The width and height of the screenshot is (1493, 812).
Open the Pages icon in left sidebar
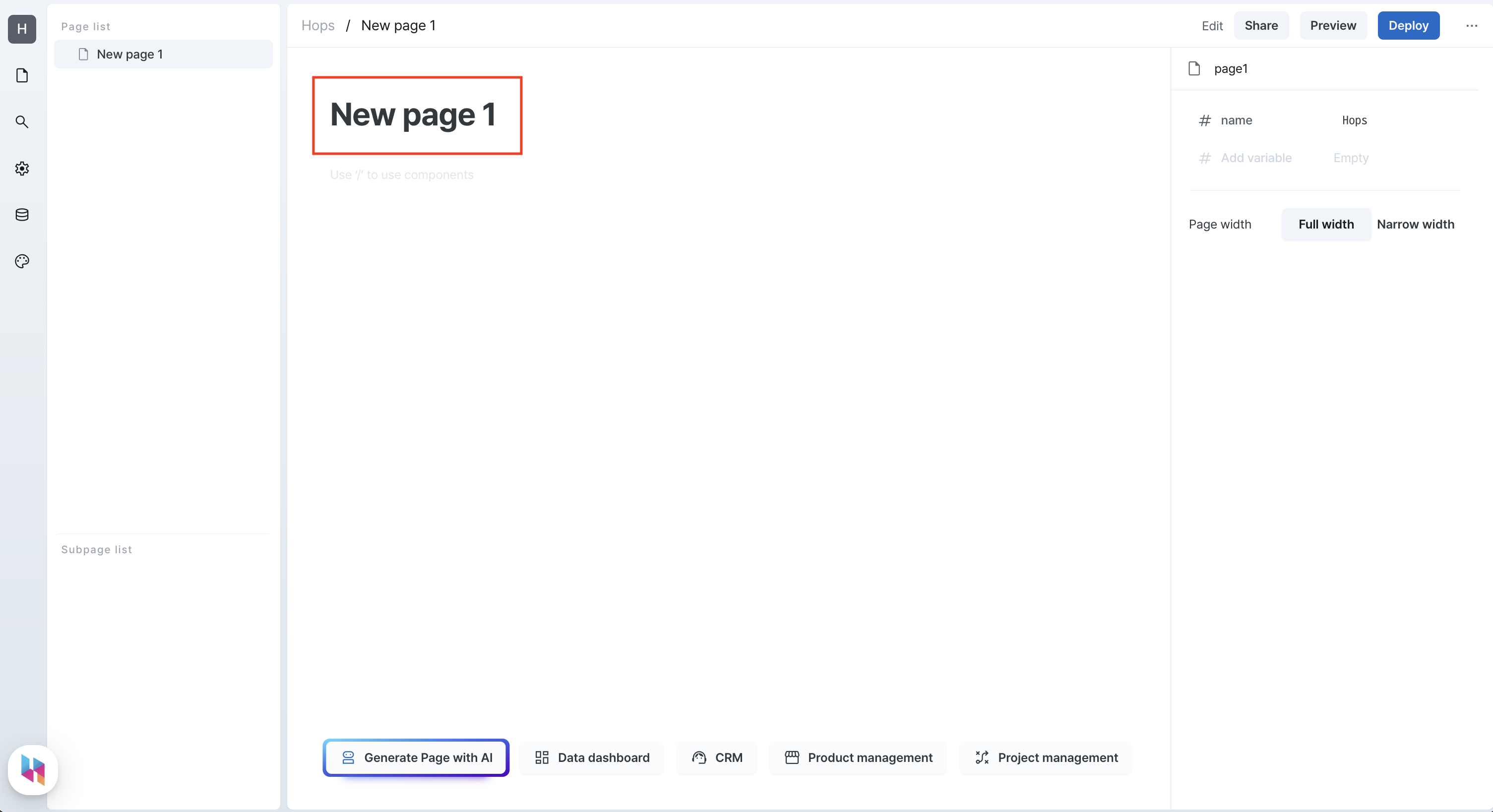22,75
